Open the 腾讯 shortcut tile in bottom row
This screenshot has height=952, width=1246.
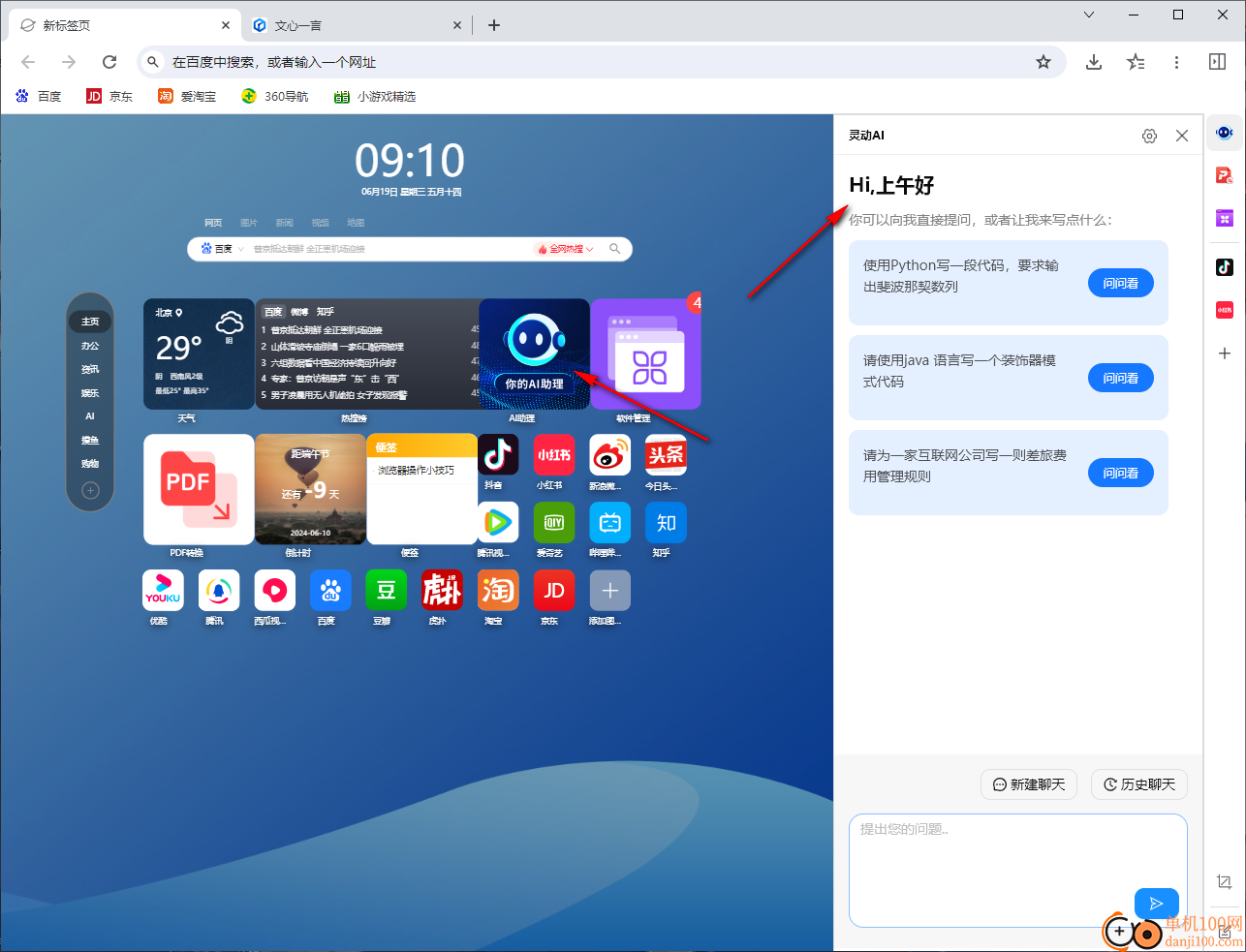pos(219,591)
